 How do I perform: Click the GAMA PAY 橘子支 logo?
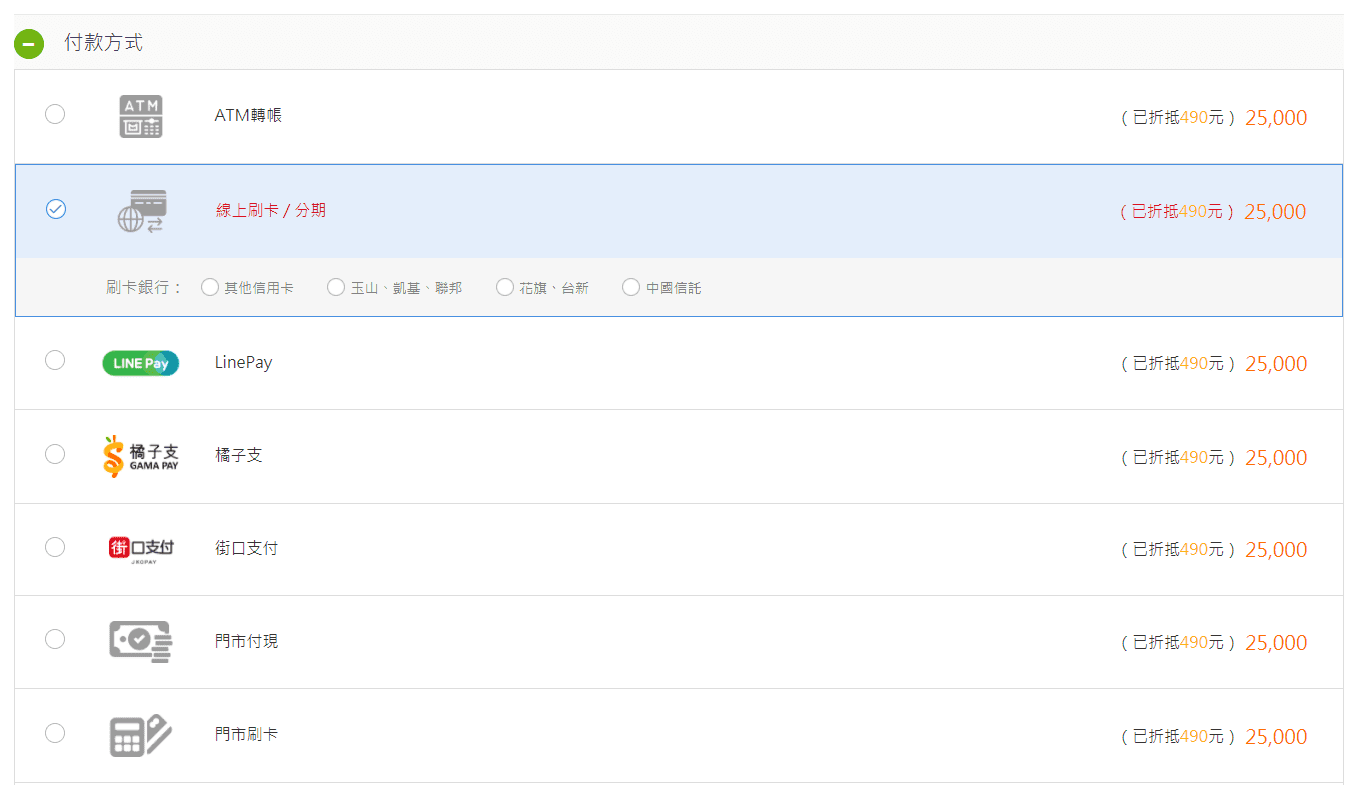(141, 456)
